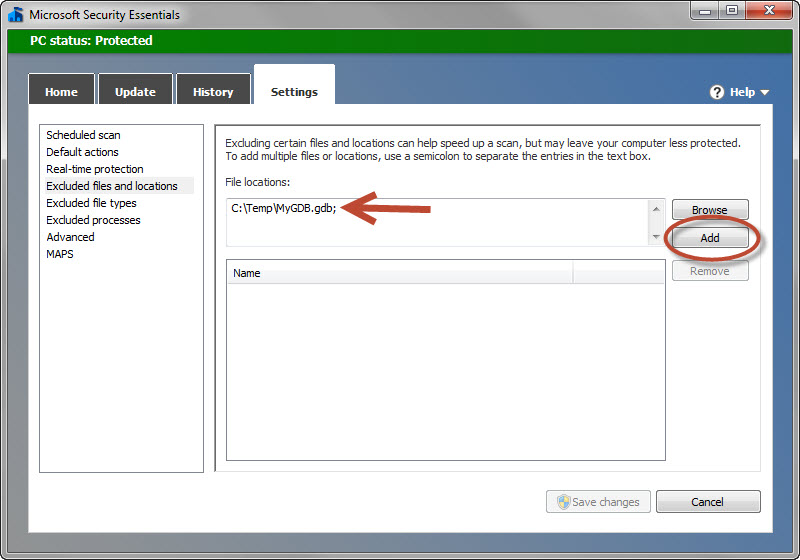The width and height of the screenshot is (800, 560).
Task: Choose Real-time protection settings
Action: [x=95, y=169]
